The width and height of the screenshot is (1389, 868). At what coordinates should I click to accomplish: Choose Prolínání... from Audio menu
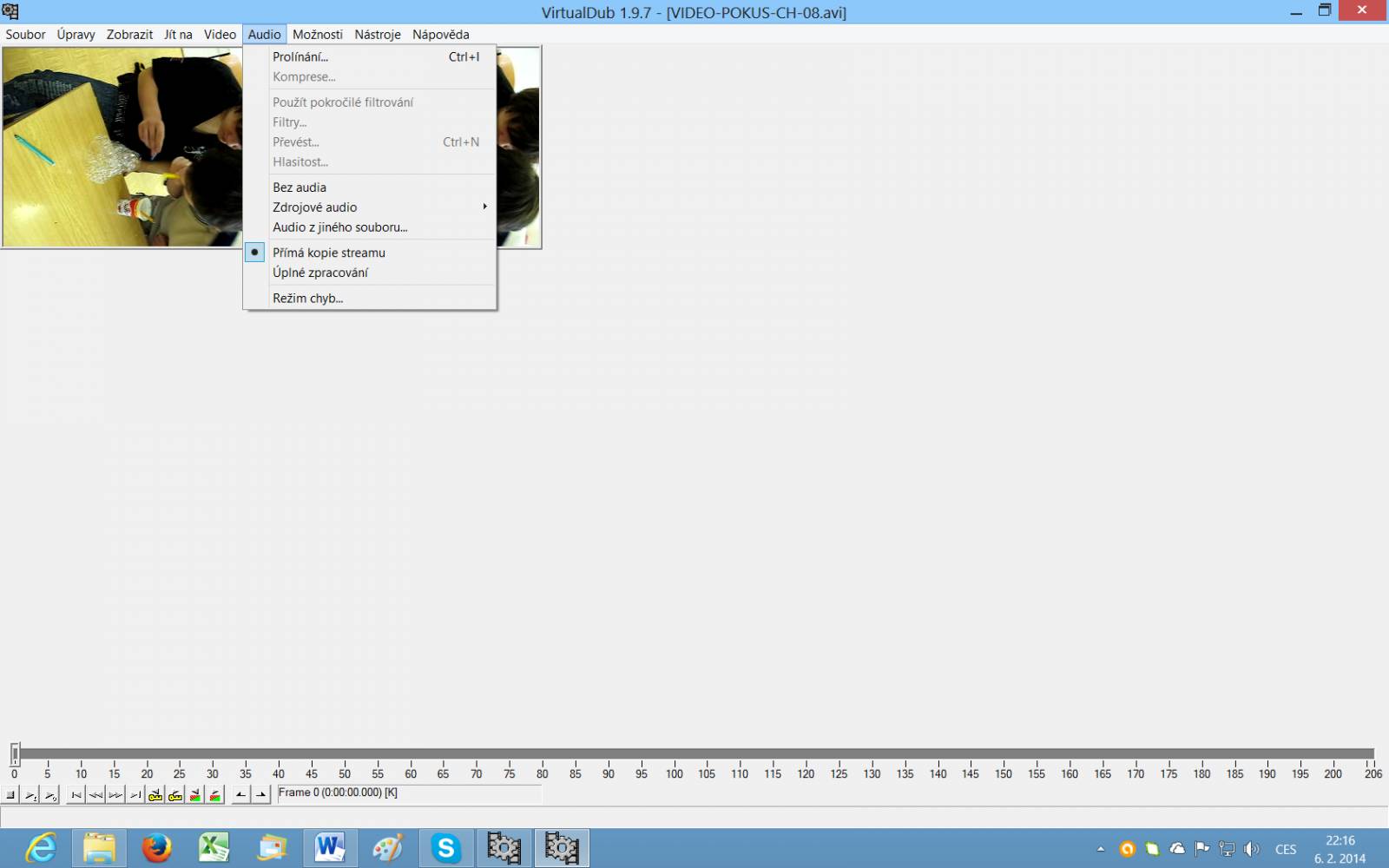pyautogui.click(x=371, y=56)
